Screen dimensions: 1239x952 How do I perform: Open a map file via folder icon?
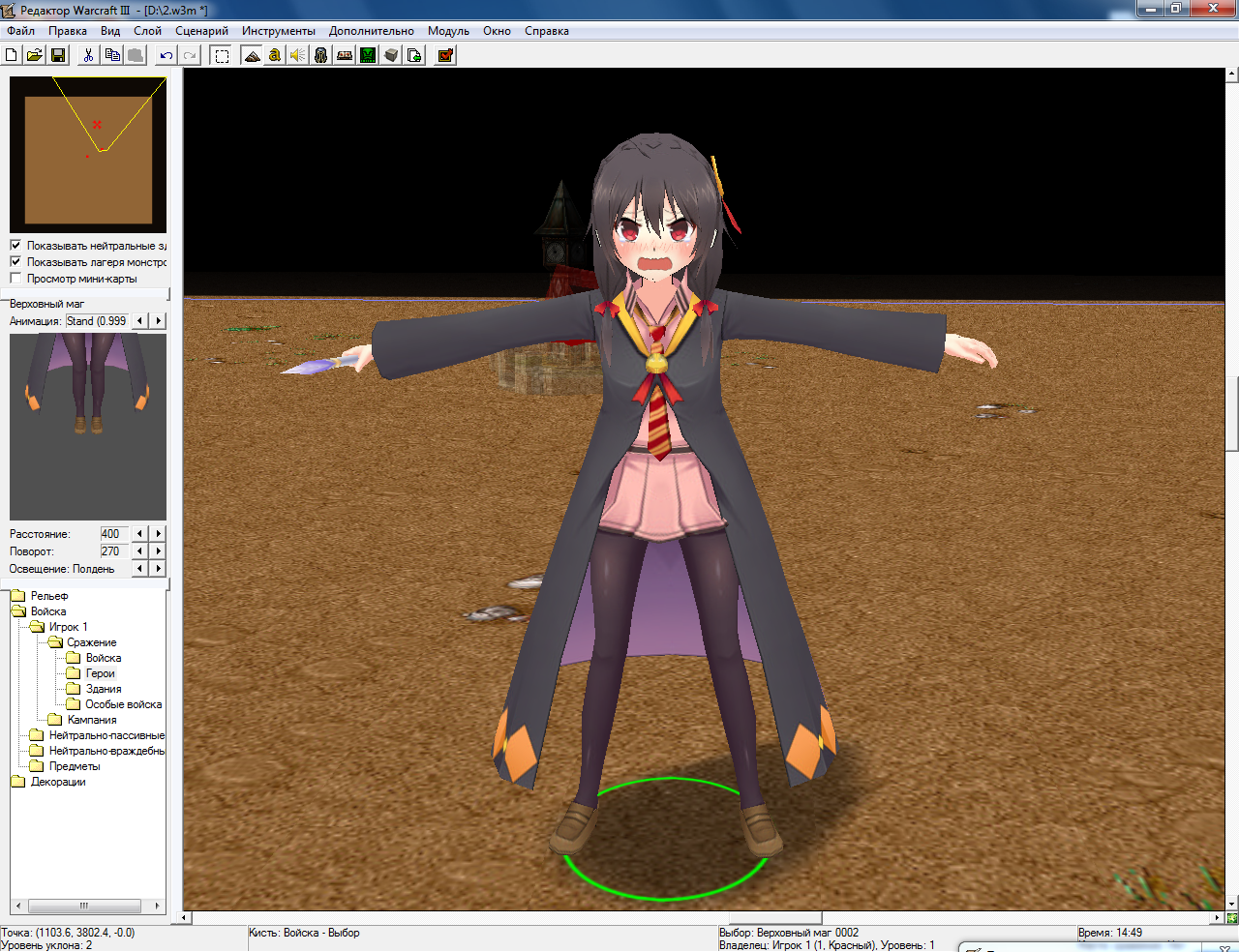pyautogui.click(x=34, y=55)
